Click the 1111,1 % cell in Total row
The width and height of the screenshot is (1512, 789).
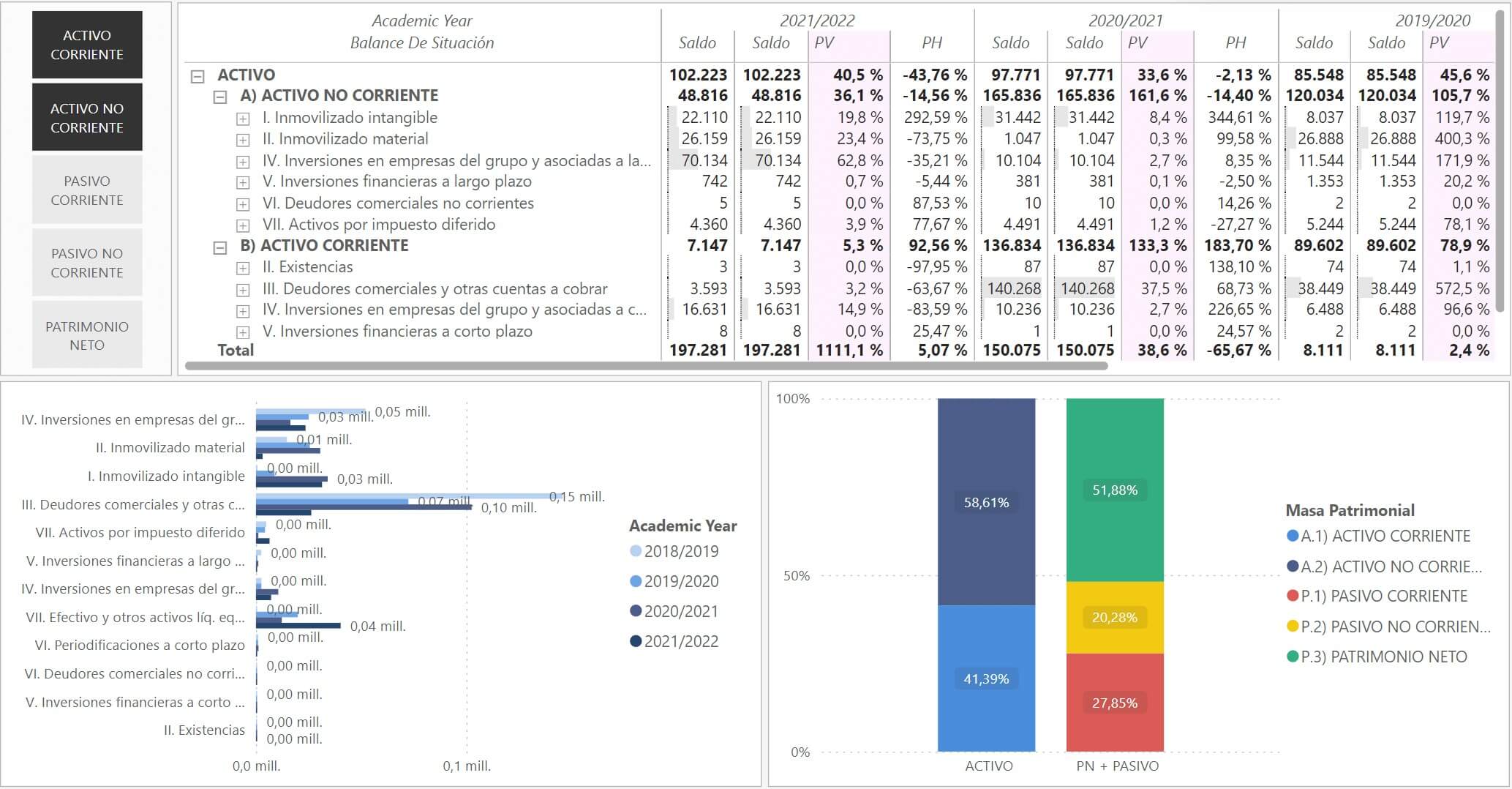pyautogui.click(x=850, y=351)
